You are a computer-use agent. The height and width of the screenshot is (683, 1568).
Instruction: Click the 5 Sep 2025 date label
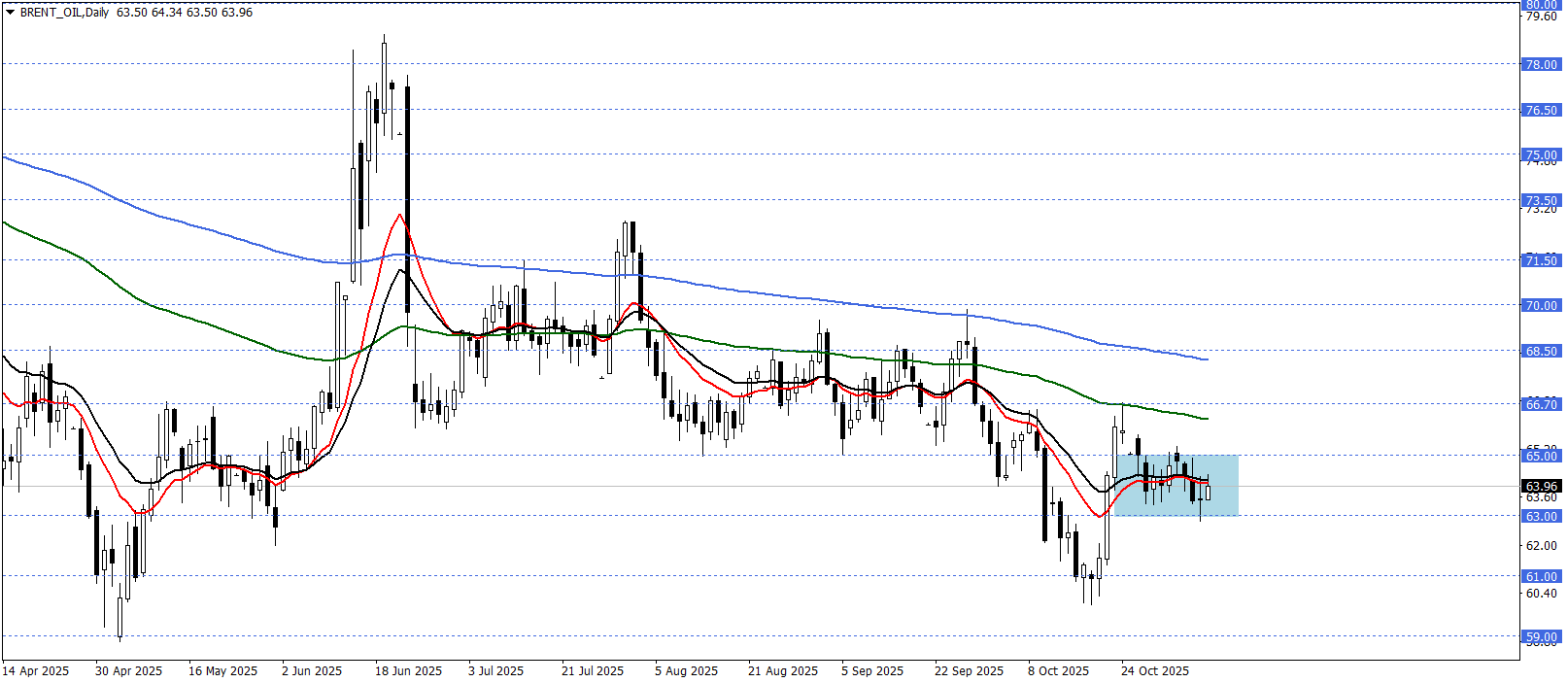point(872,670)
